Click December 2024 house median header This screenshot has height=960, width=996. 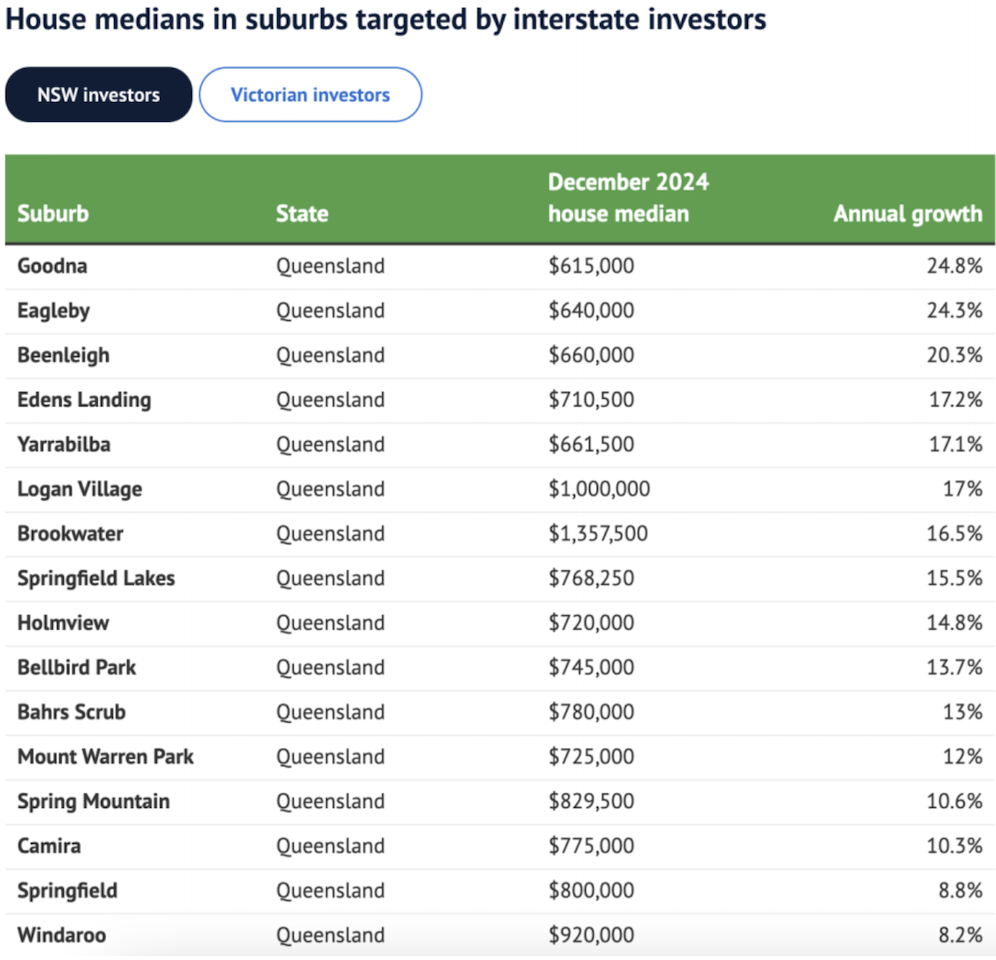[x=628, y=198]
